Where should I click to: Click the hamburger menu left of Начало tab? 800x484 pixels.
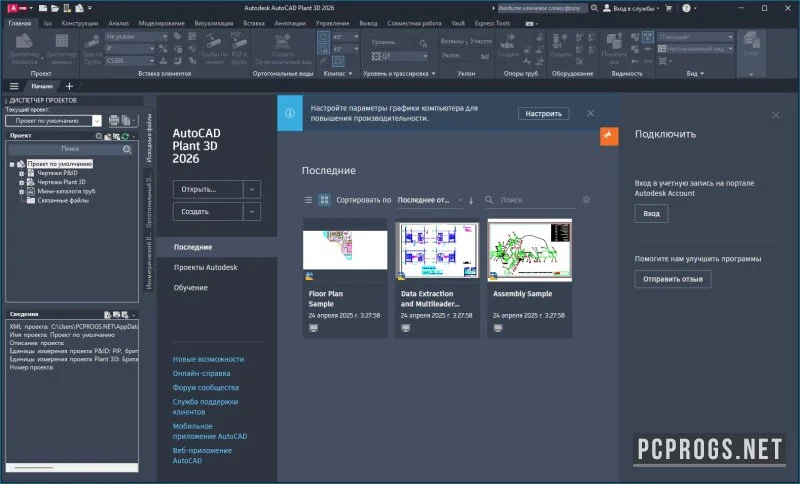click(x=14, y=86)
